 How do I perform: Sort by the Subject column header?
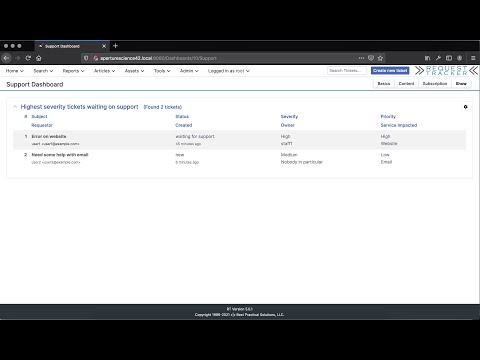click(x=39, y=116)
